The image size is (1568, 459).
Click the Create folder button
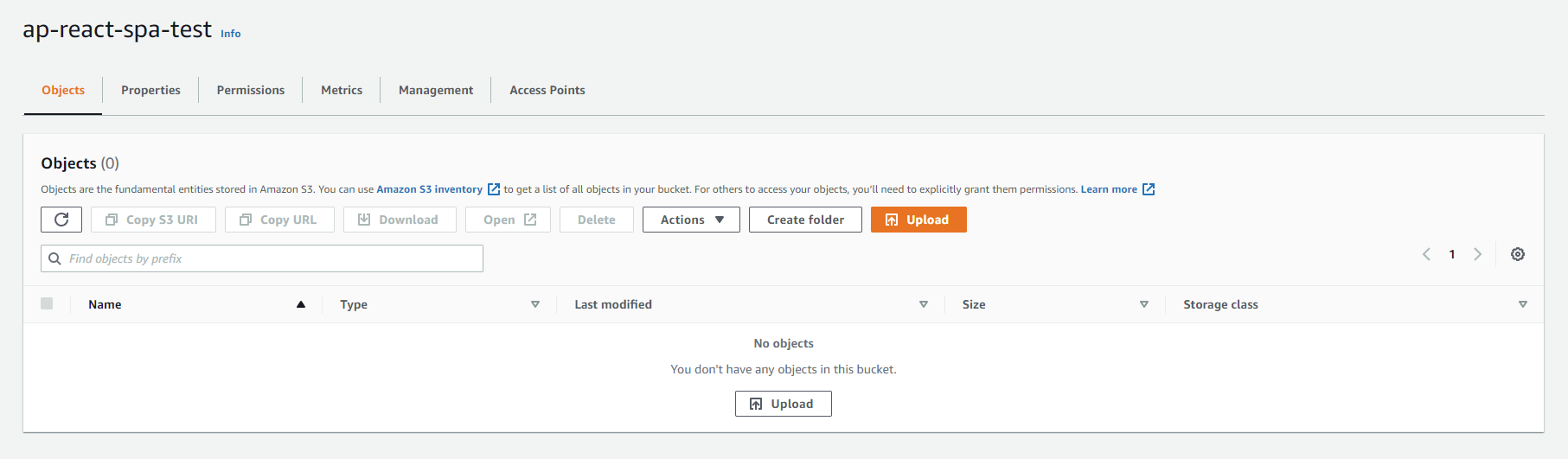point(805,220)
